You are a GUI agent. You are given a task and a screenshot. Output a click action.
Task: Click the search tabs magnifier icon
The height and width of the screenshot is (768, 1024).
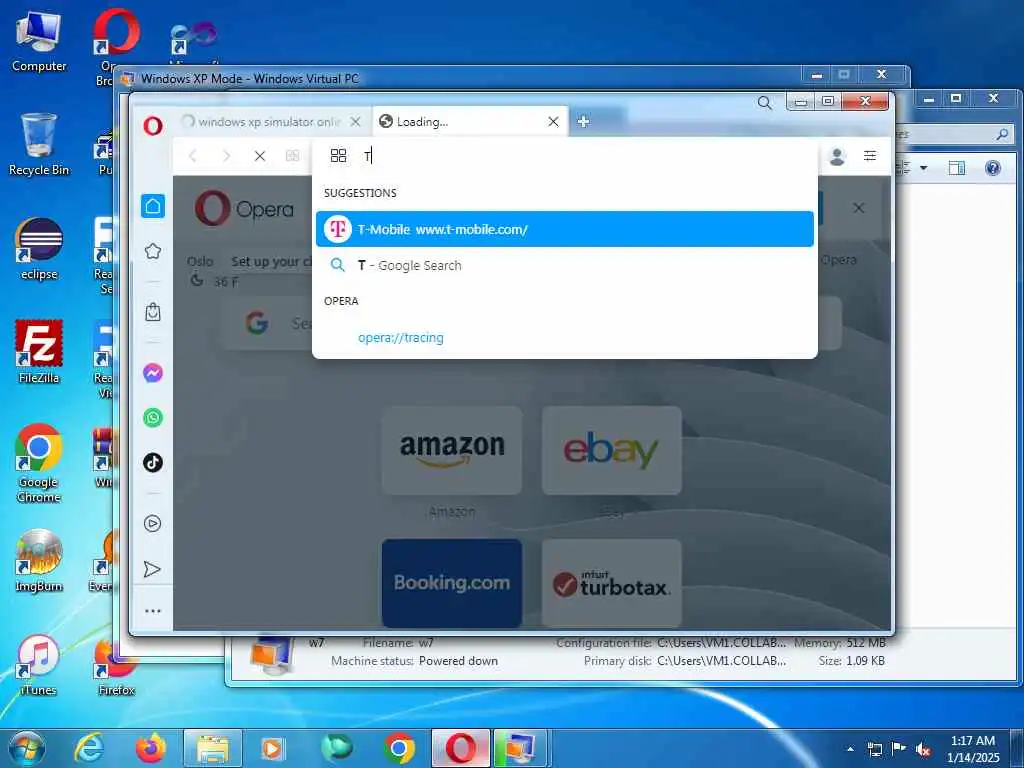tap(765, 103)
